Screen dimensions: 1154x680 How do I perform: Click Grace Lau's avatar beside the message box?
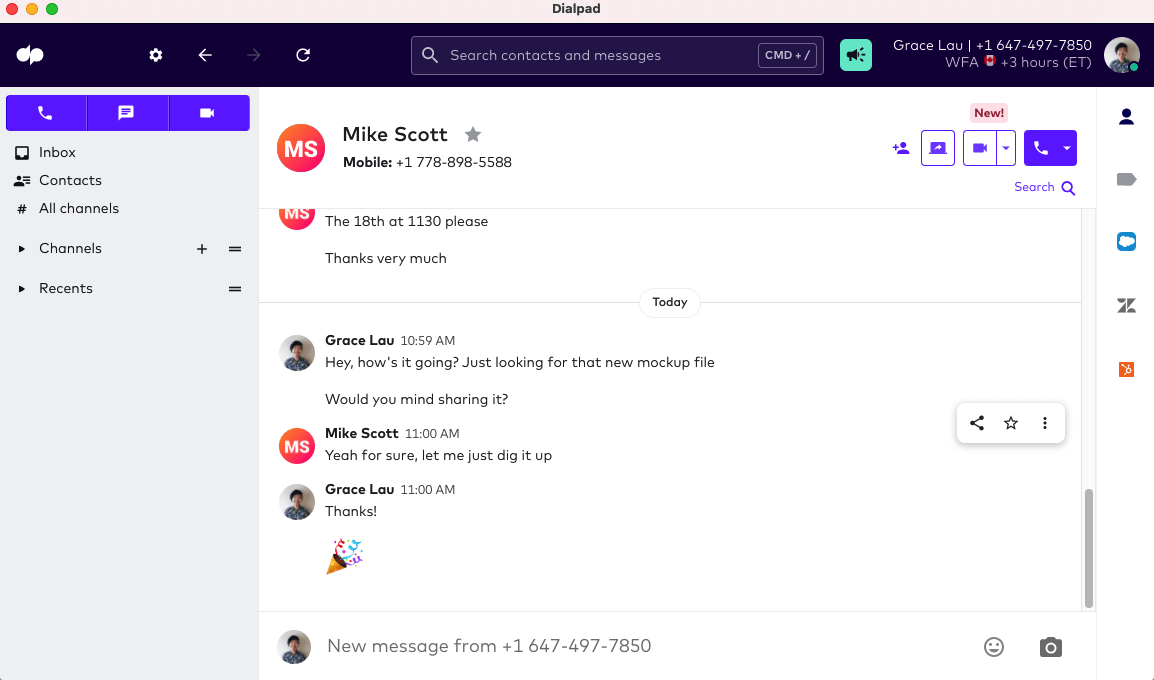294,647
